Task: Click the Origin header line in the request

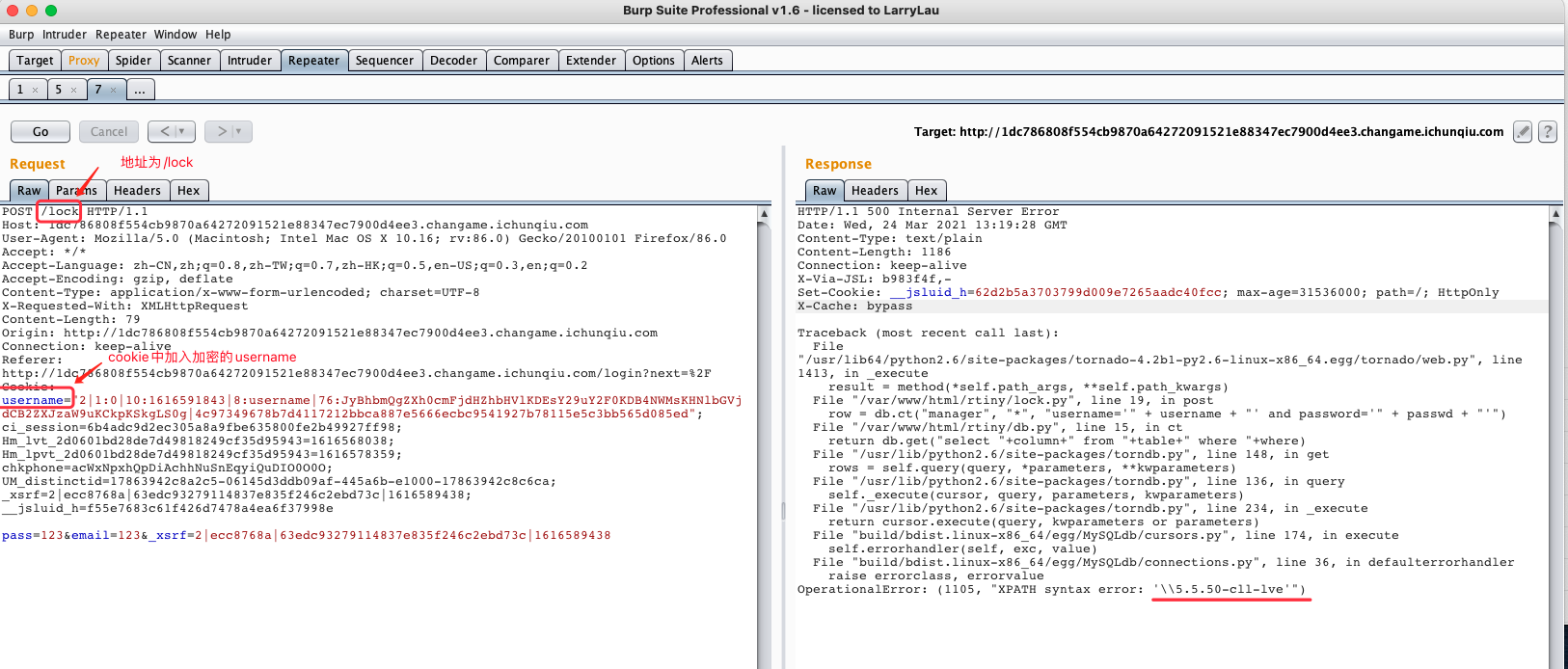Action: [x=330, y=334]
